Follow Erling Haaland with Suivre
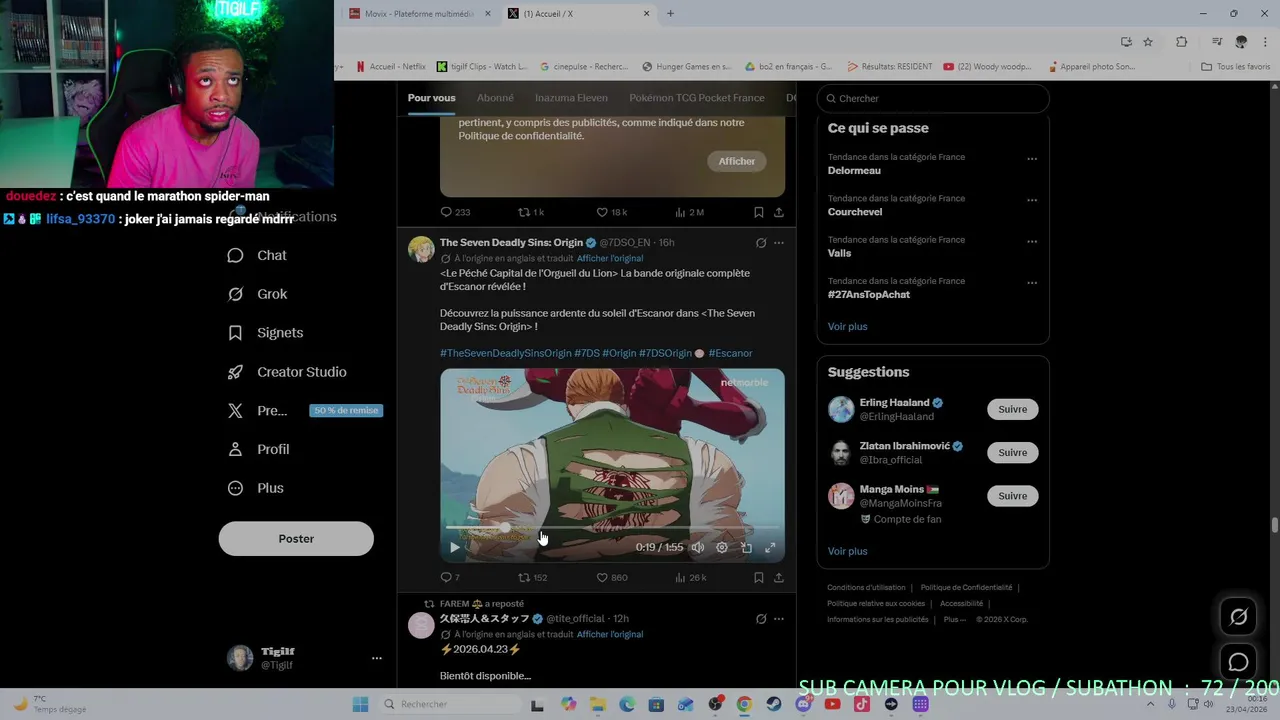Viewport: 1280px width, 720px height. point(1013,409)
